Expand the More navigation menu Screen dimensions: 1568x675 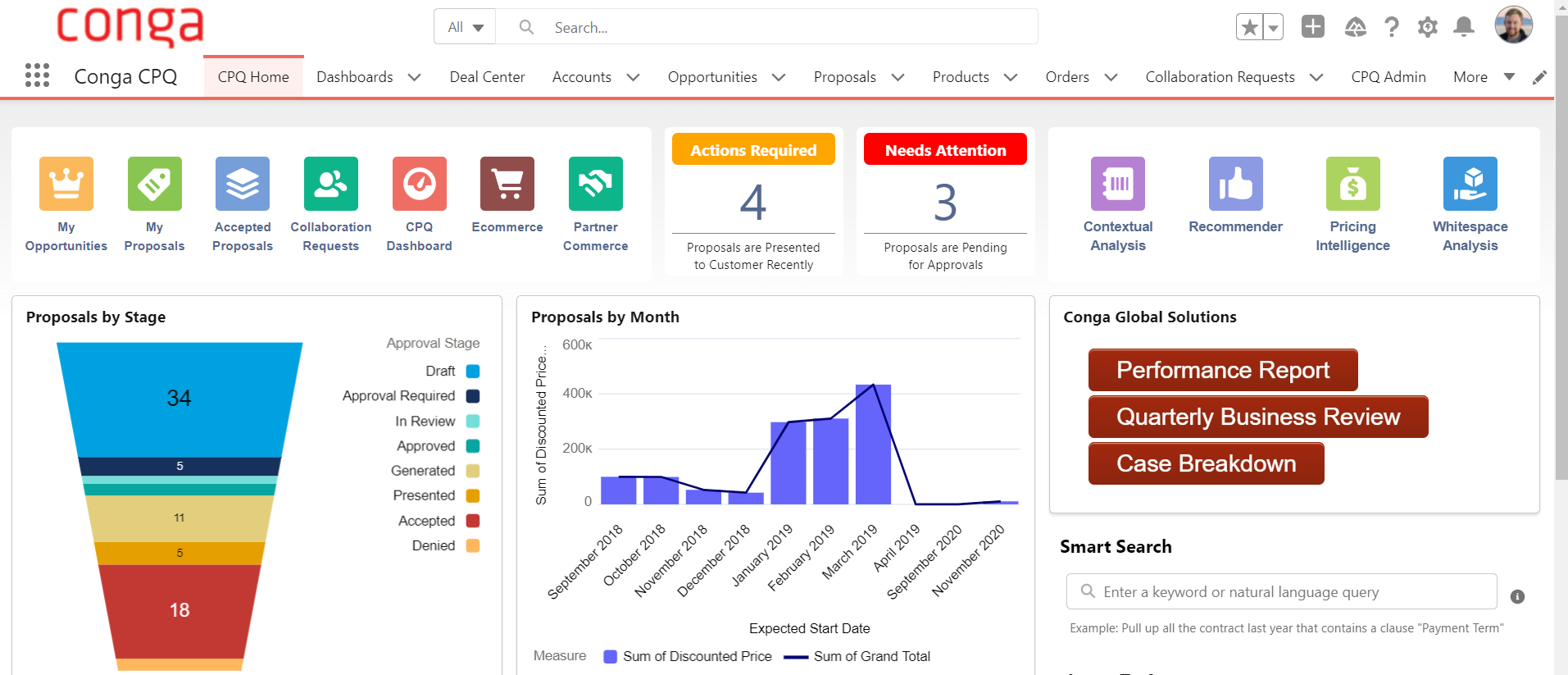[1484, 77]
